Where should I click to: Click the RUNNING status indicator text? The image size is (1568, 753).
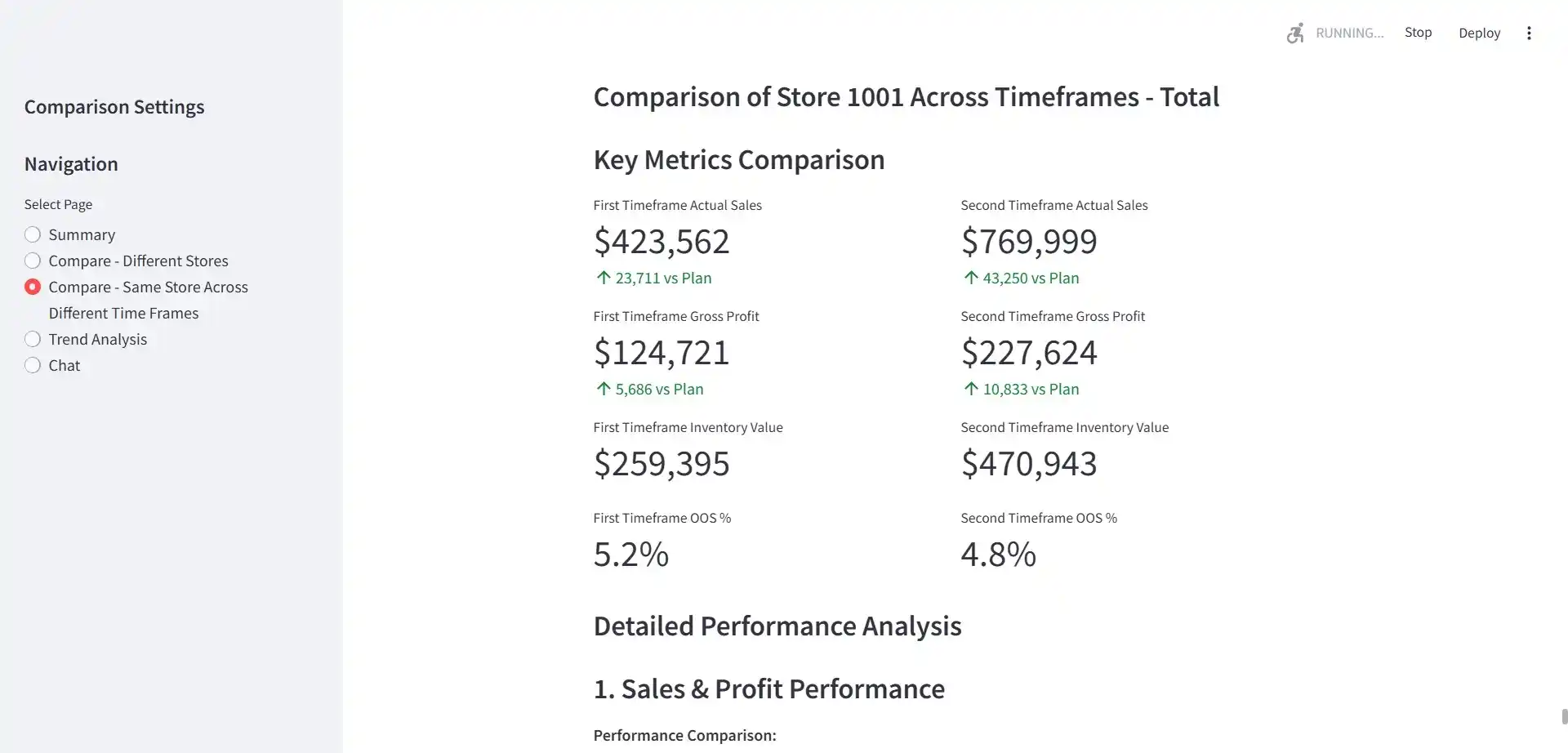pyautogui.click(x=1349, y=33)
